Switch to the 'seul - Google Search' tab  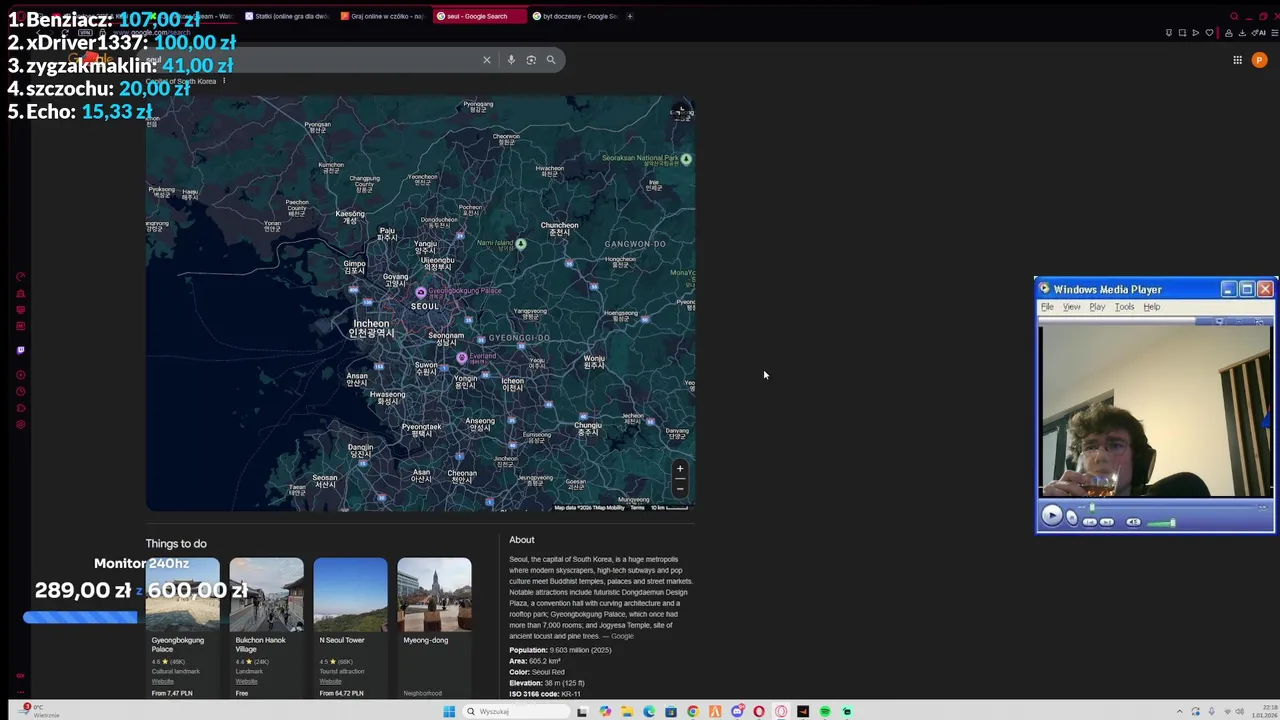click(478, 16)
